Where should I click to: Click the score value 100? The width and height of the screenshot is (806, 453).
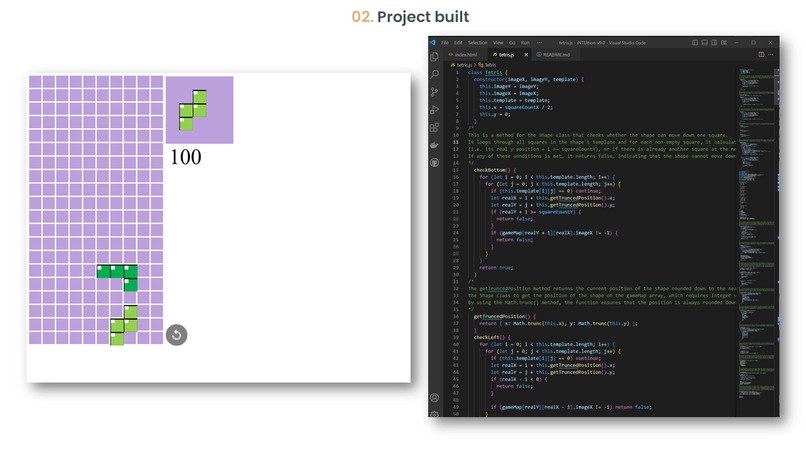point(186,157)
